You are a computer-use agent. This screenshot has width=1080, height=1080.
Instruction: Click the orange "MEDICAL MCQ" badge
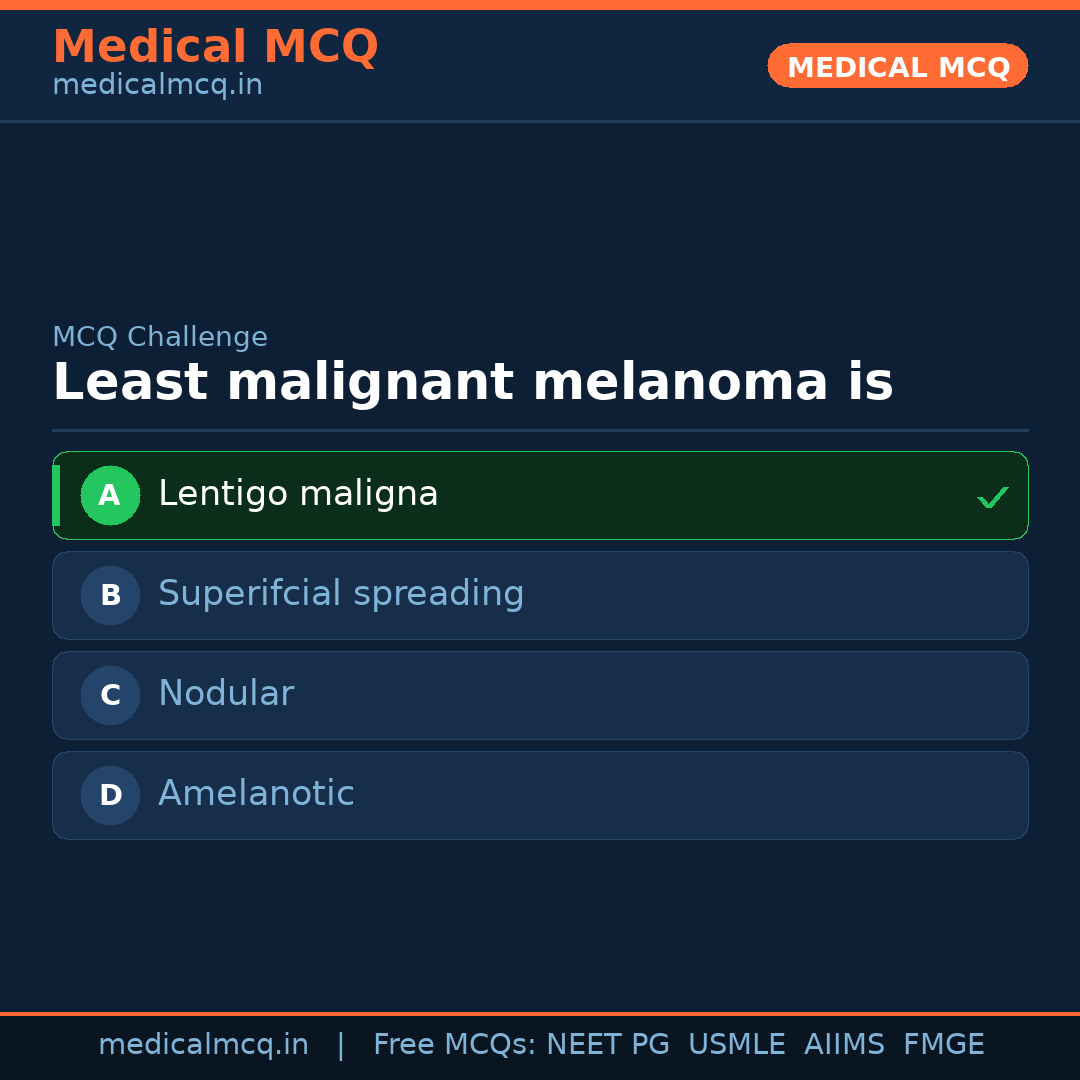coord(898,66)
